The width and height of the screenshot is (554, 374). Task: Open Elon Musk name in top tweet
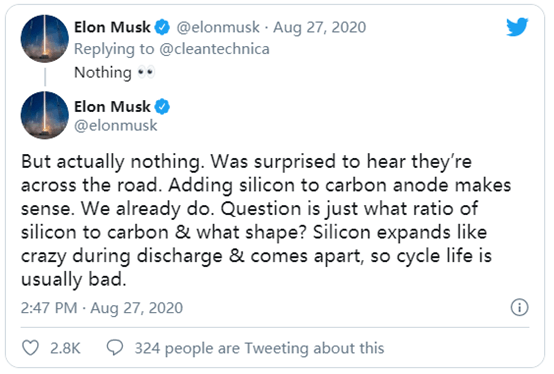[112, 27]
